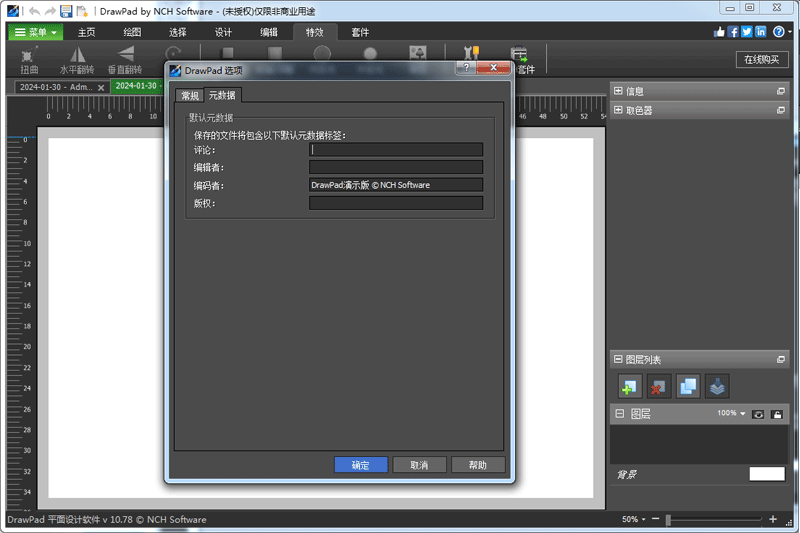Delete layer using red X icon

point(659,386)
